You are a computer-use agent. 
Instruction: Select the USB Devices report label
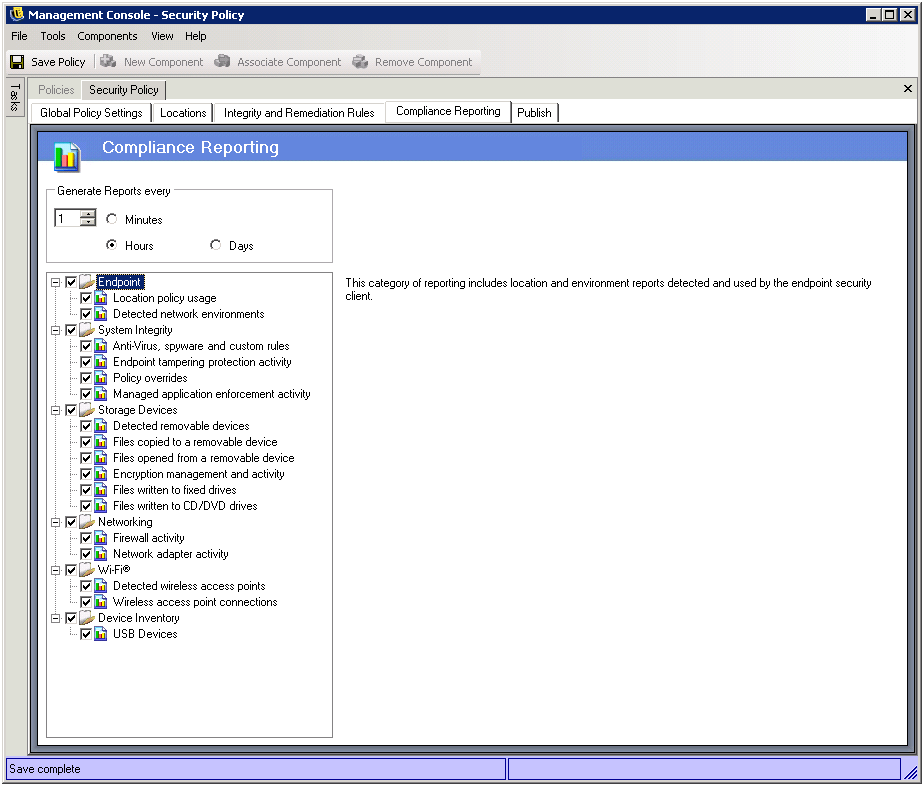(145, 634)
